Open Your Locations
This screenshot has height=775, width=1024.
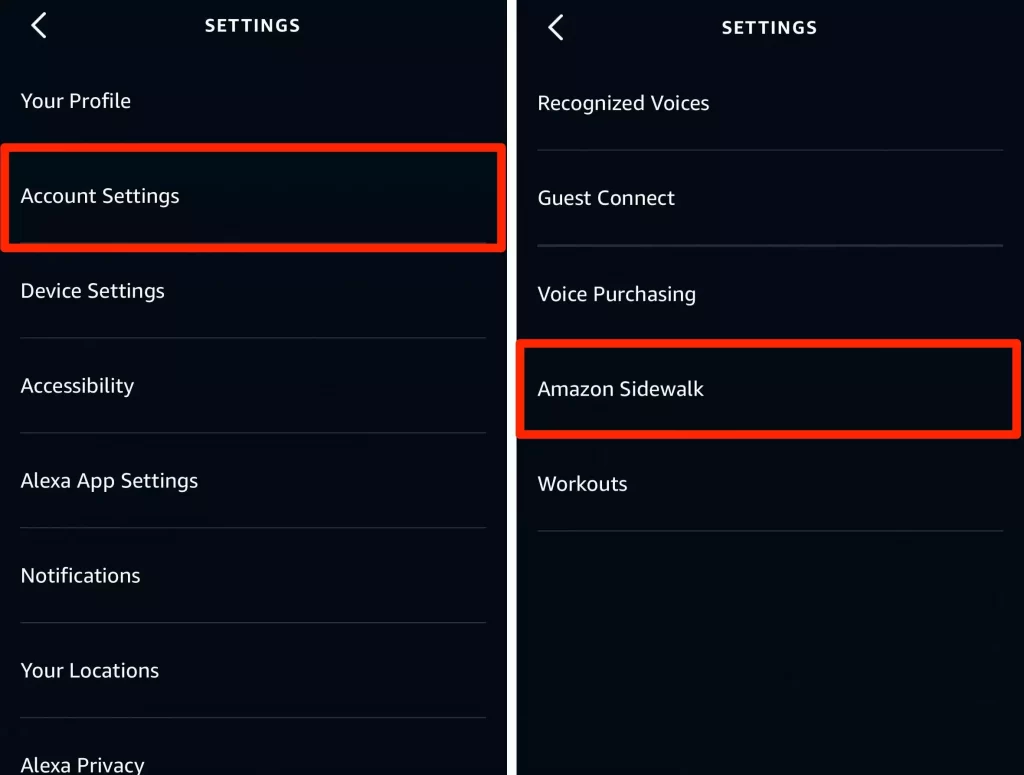[90, 671]
